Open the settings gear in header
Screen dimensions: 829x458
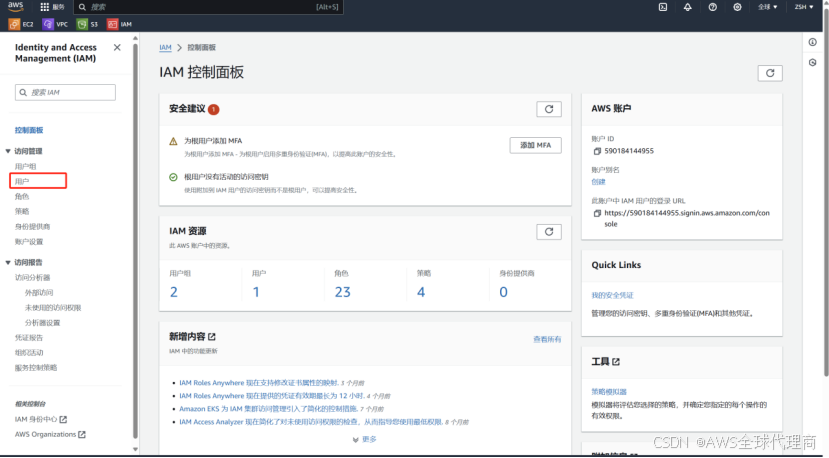tap(737, 7)
